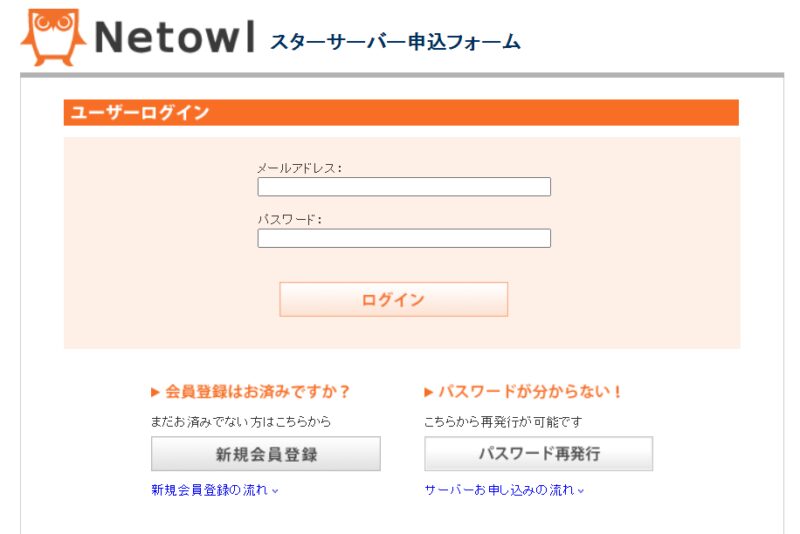Click the 会員登録はお済みですか？ heading

point(258,392)
